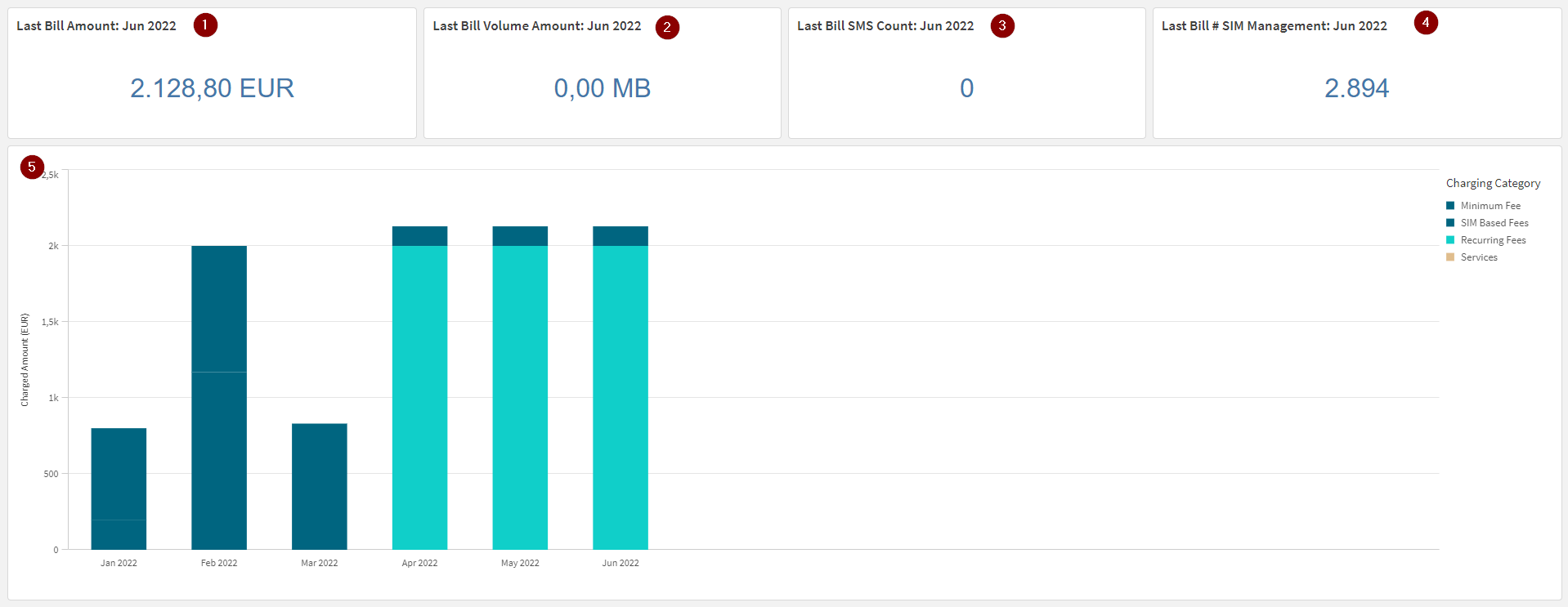Click the 2.894 SIM Management count value
1568x607 pixels.
(1356, 88)
